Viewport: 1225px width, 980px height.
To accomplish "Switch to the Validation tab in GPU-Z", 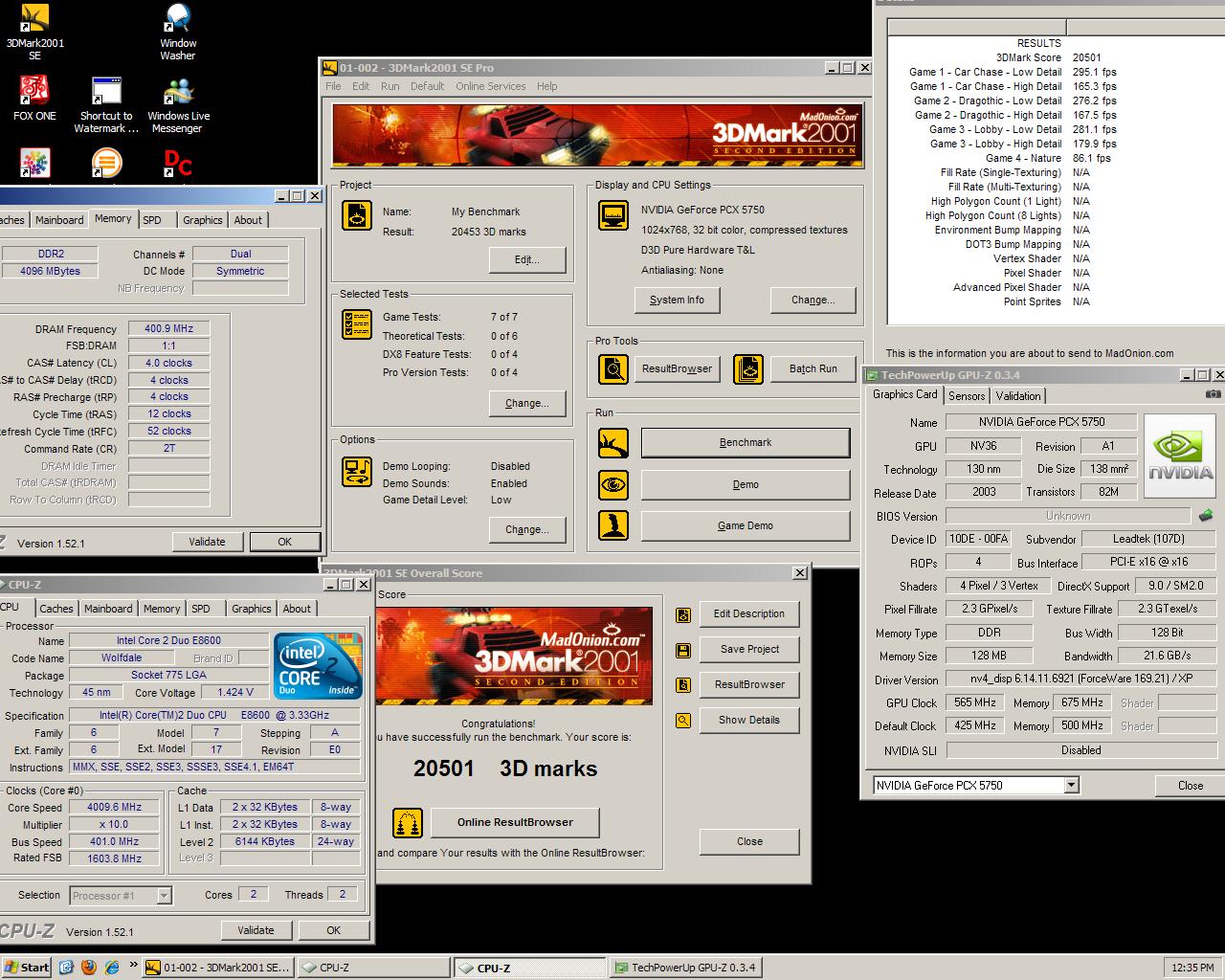I will click(1018, 396).
